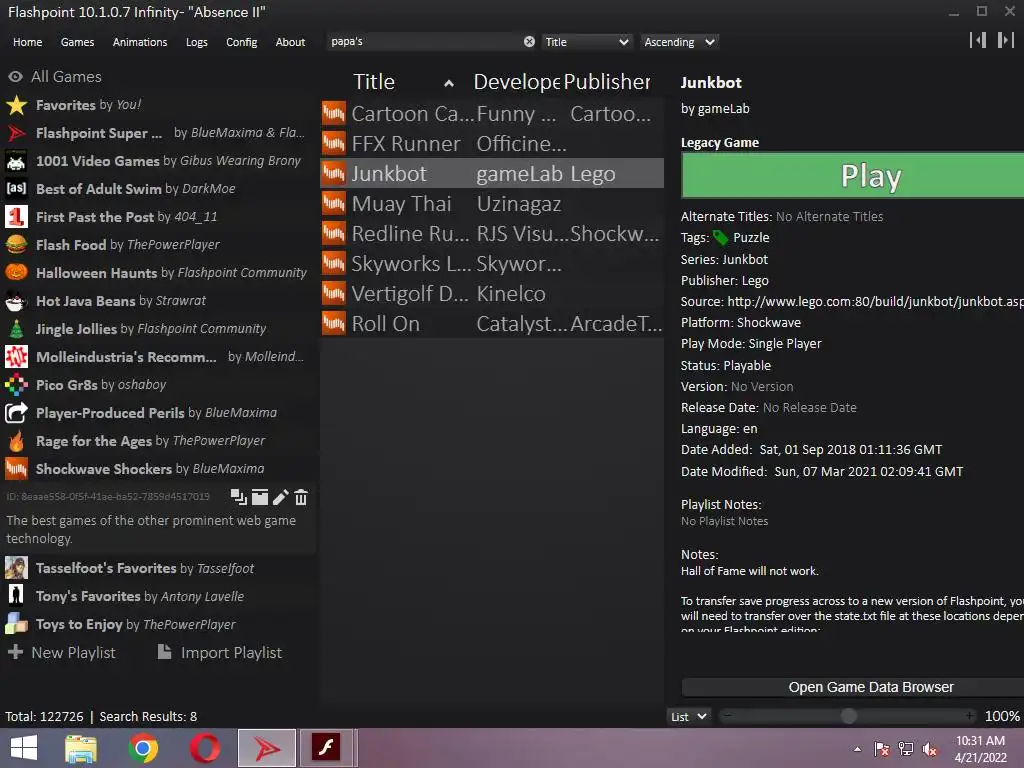This screenshot has height=768, width=1024.
Task: Click Flash Player taskbar icon
Action: [x=327, y=748]
